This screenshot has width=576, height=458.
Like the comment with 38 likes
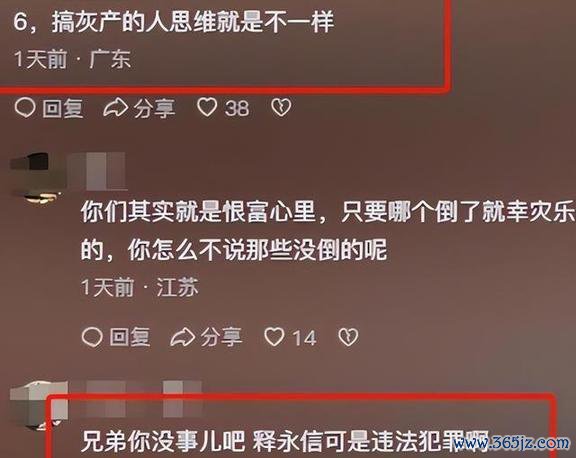coord(207,108)
